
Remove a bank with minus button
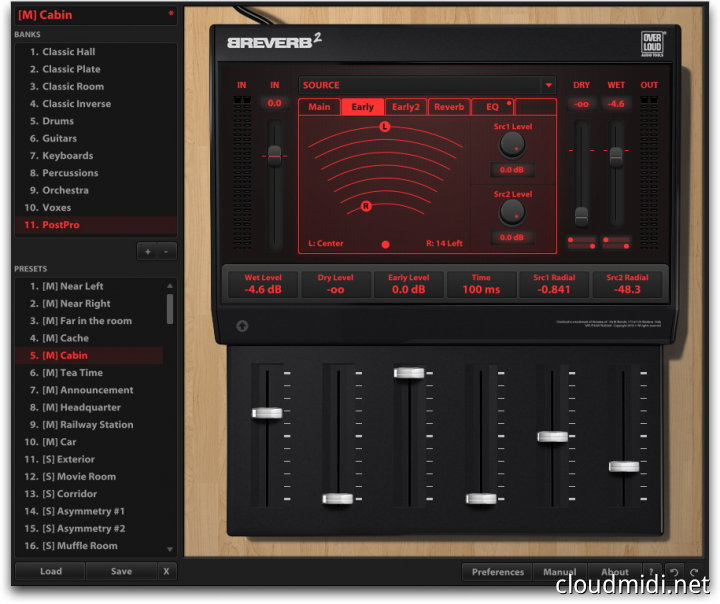pyautogui.click(x=166, y=252)
